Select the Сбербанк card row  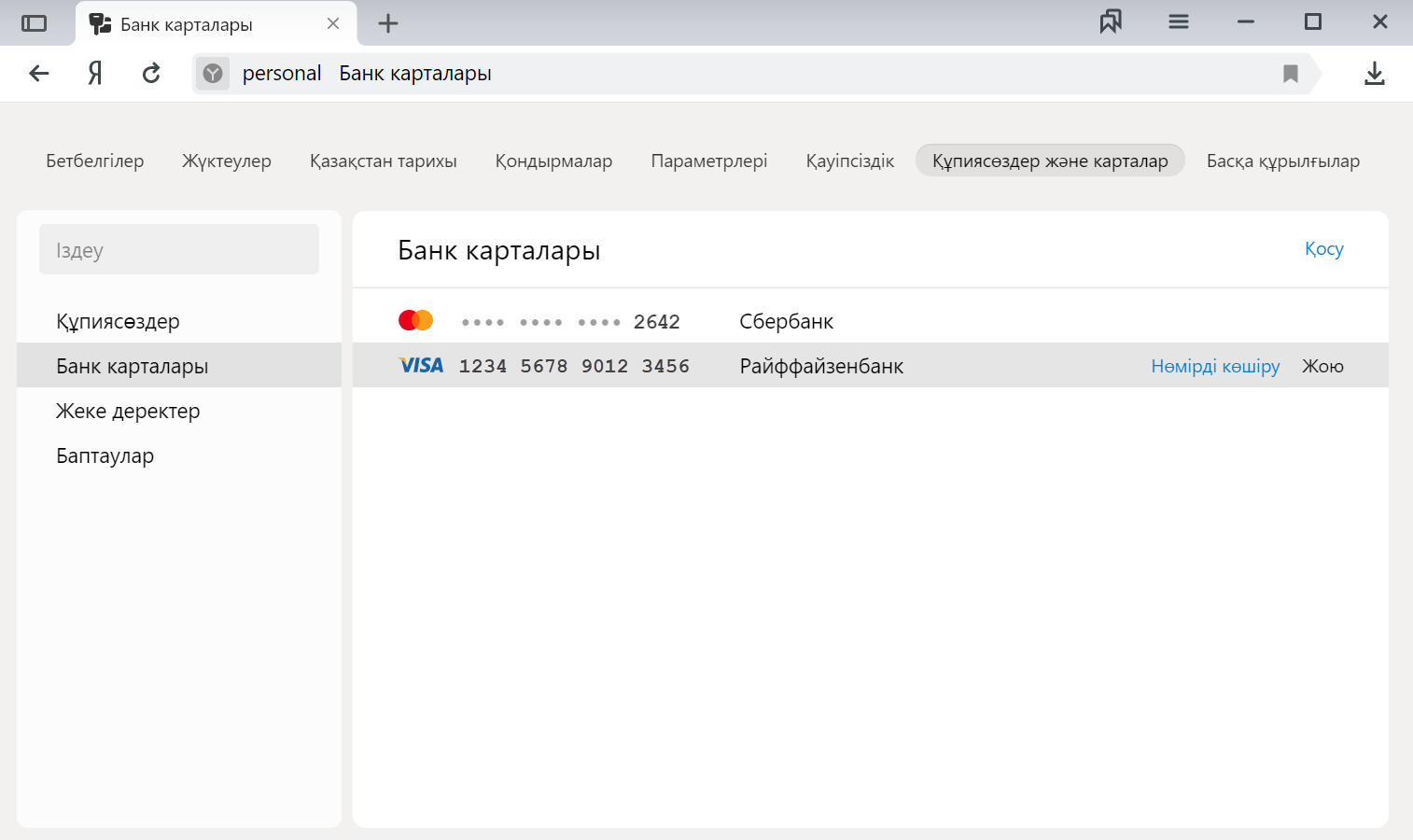(x=871, y=321)
